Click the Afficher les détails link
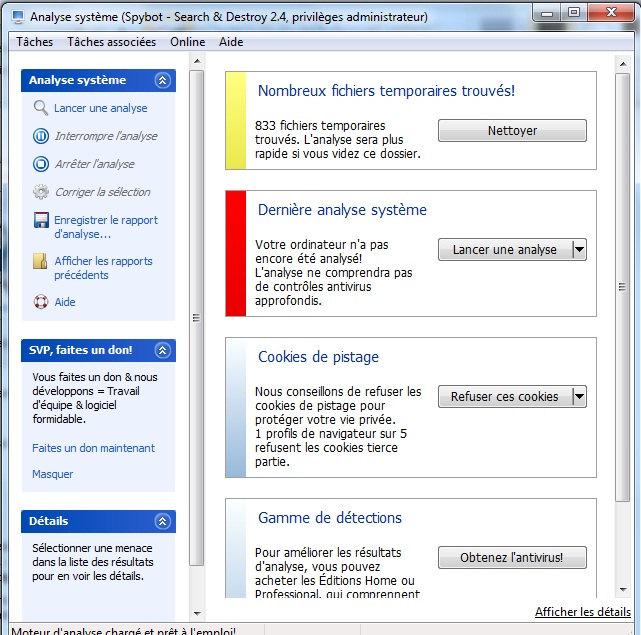Image resolution: width=641 pixels, height=635 pixels. pyautogui.click(x=582, y=612)
